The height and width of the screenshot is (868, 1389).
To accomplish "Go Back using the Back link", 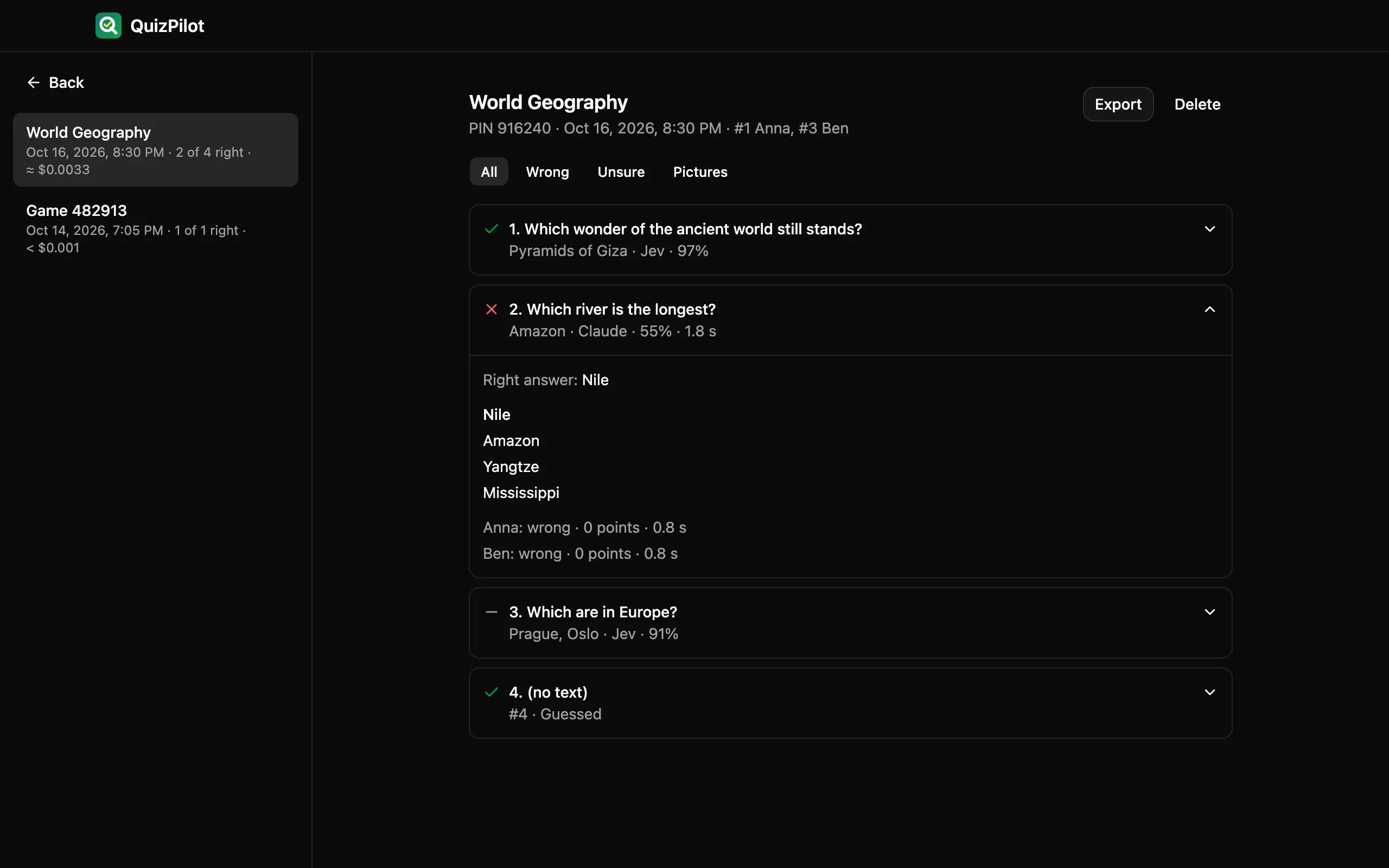I will pos(56,82).
